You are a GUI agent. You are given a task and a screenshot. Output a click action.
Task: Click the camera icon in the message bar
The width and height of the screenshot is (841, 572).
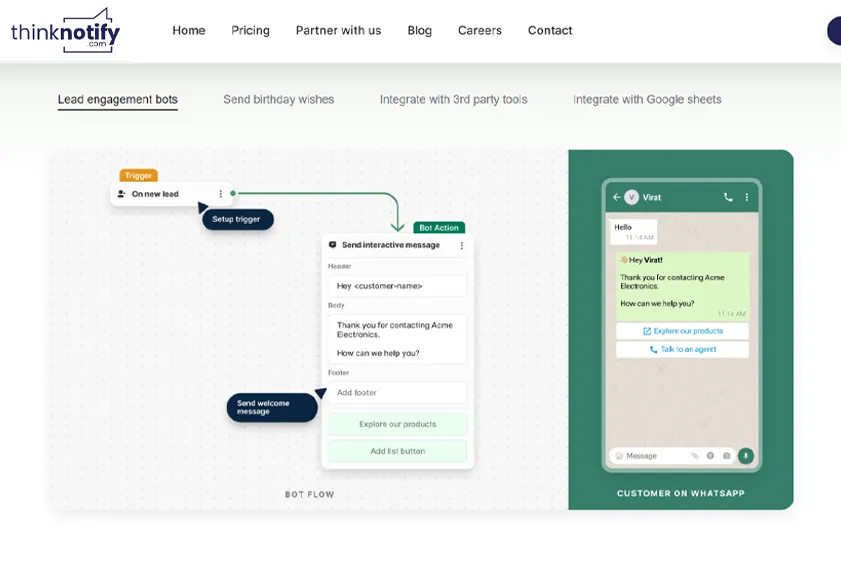coord(726,455)
